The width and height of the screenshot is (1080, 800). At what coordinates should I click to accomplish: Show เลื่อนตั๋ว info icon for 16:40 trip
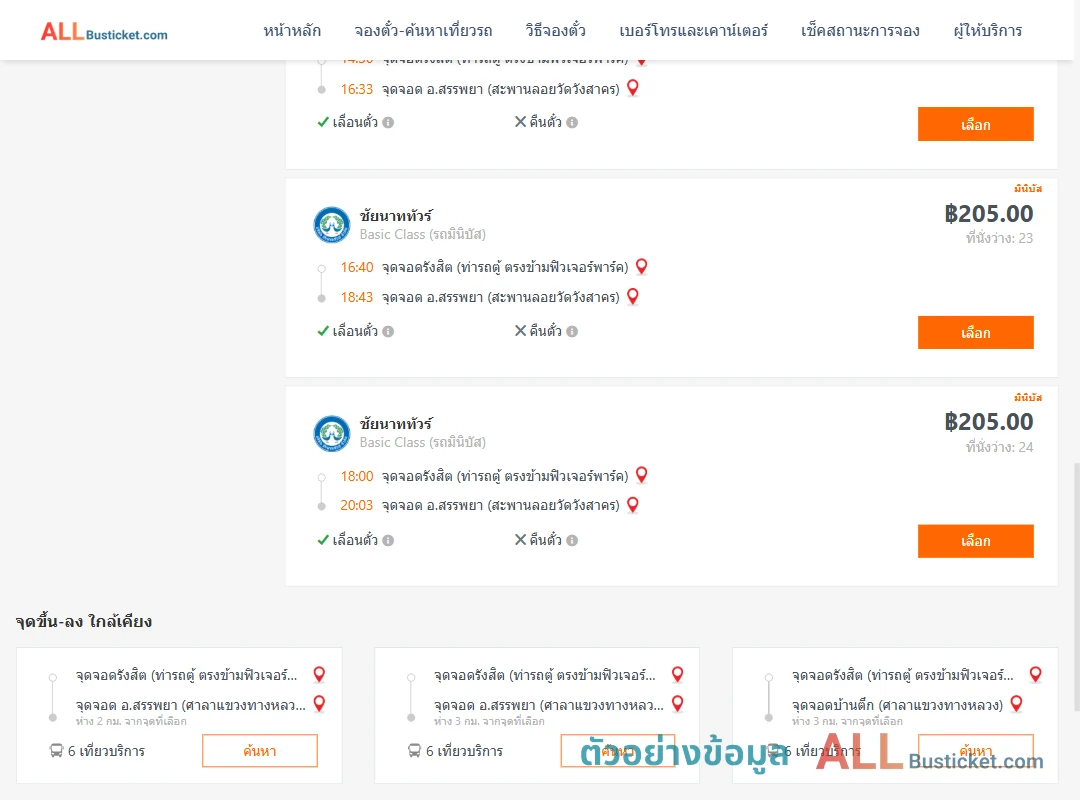click(388, 331)
